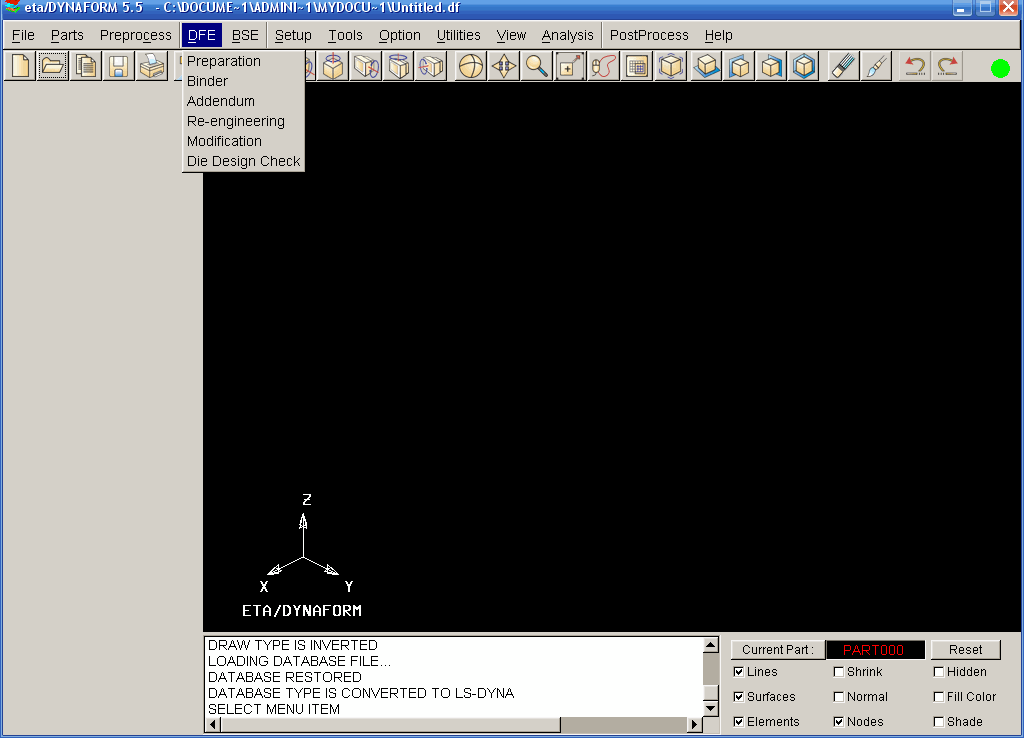This screenshot has height=738, width=1024.
Task: Click the message log scroll right arrow
Action: pyautogui.click(x=695, y=724)
